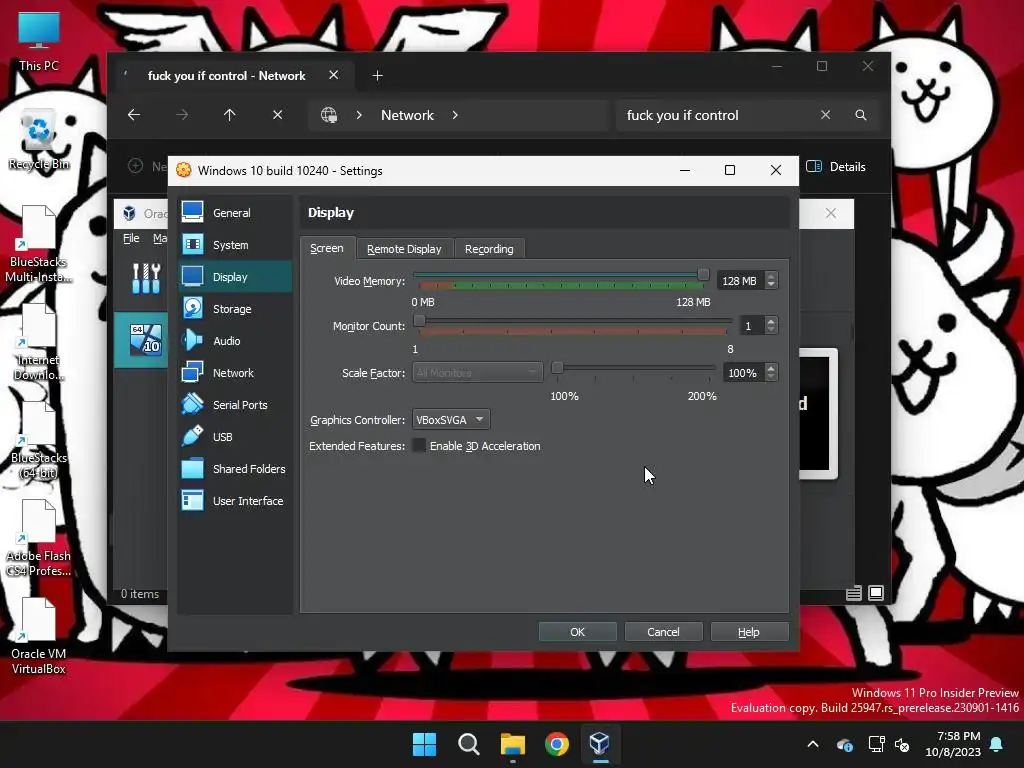1024x768 pixels.
Task: Open the Serial Ports settings category
Action: (234, 405)
